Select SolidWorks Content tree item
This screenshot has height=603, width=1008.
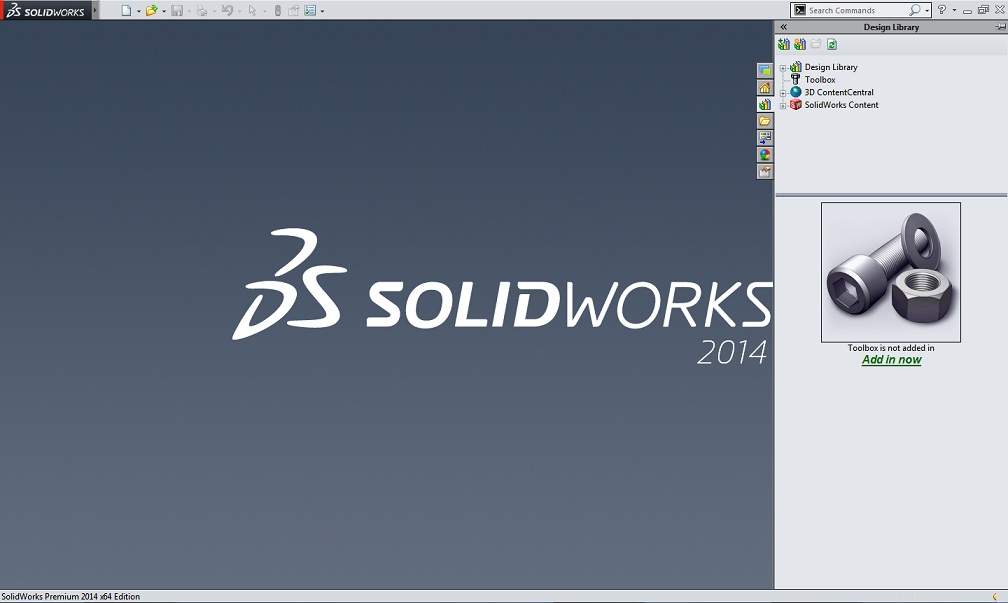coord(841,105)
